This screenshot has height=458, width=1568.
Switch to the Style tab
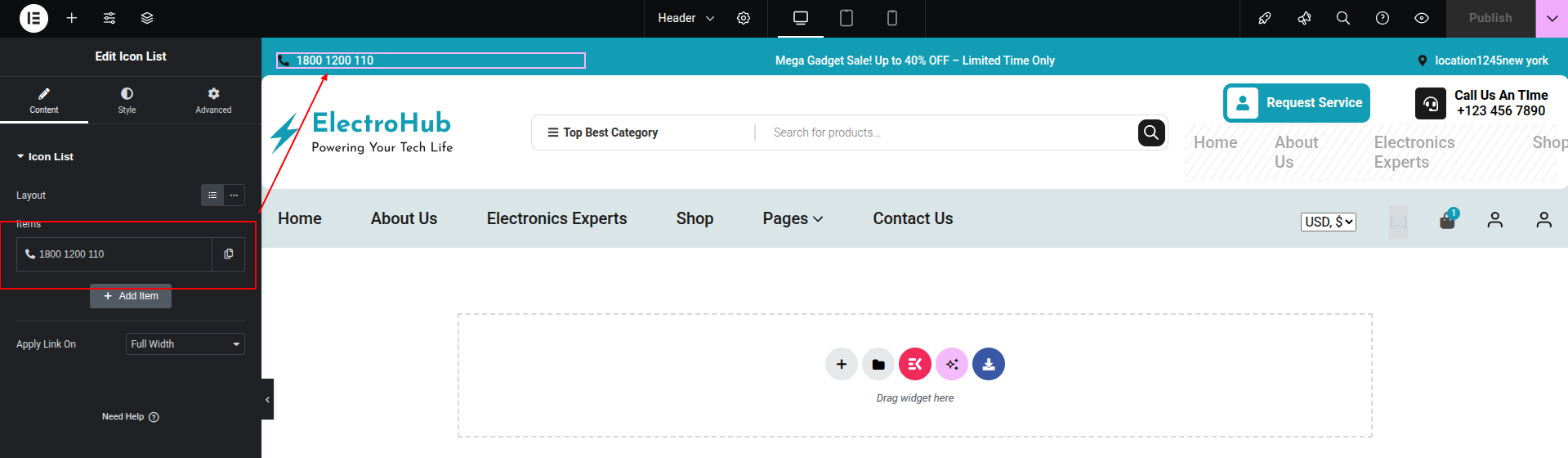coord(127,100)
